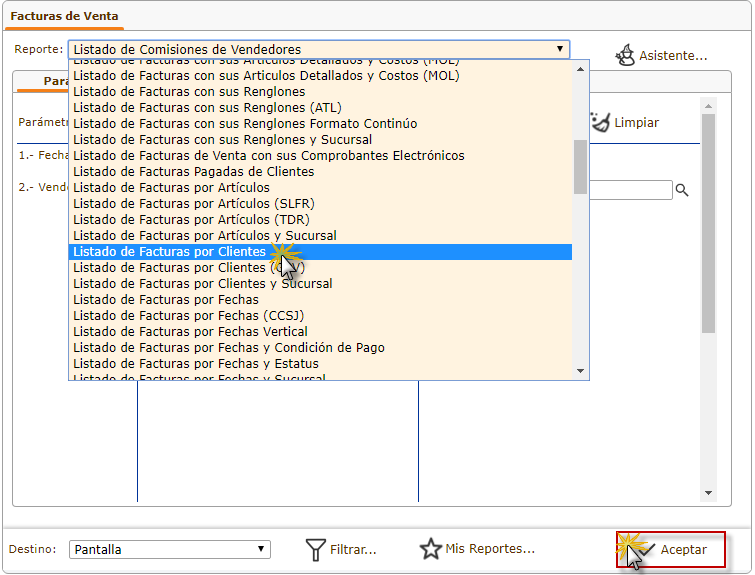Viewport: 755px width, 575px height.
Task: Select Listado de Facturas con sus Renglones
Action: 320,91
